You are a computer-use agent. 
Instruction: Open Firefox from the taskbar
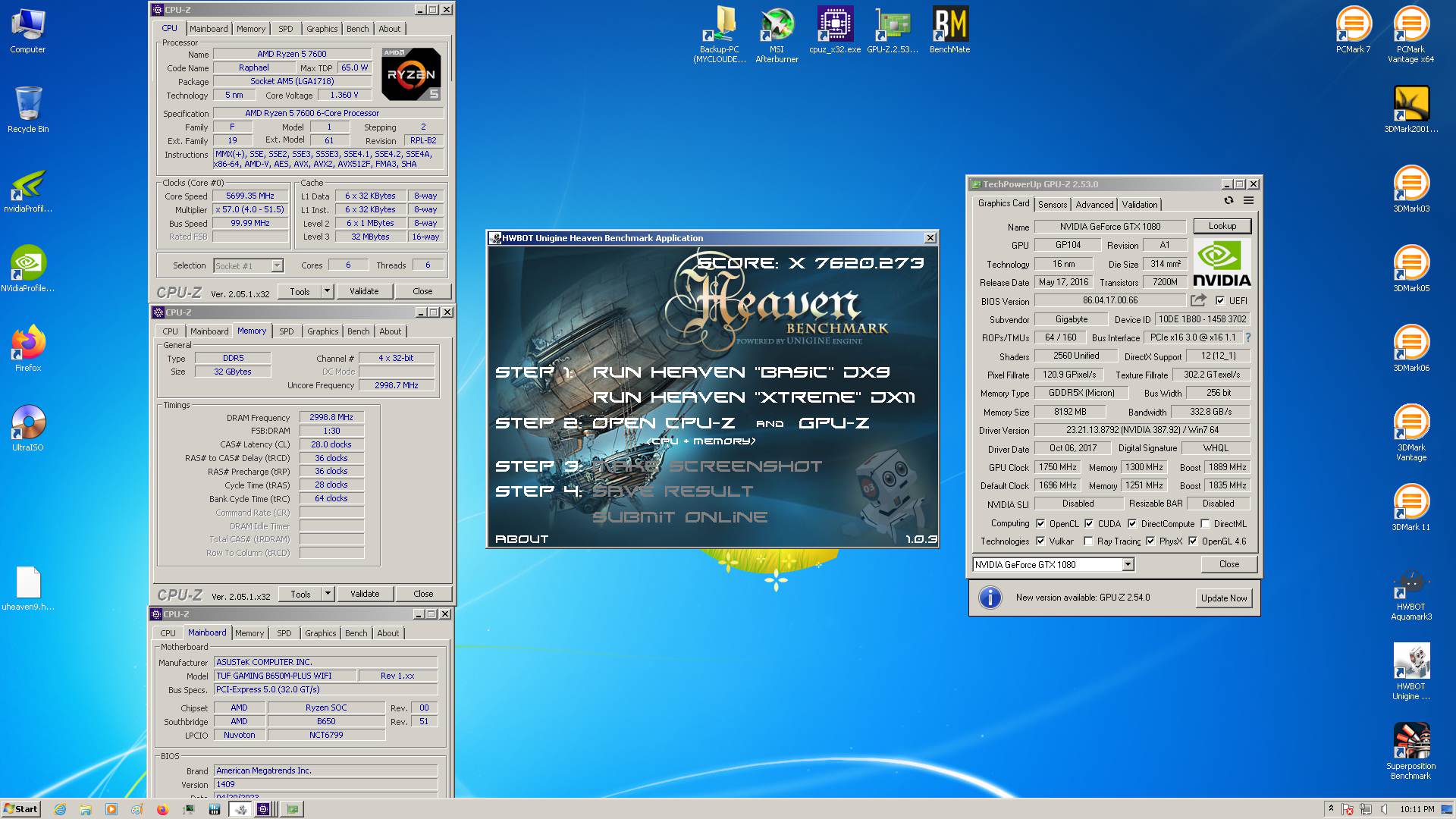[x=162, y=809]
